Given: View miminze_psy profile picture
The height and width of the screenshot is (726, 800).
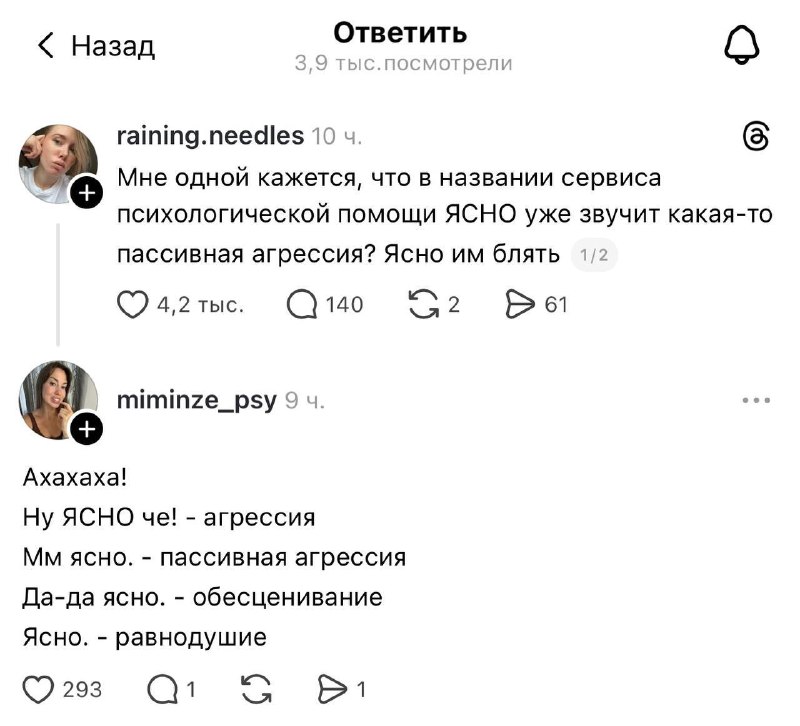Looking at the screenshot, I should tap(58, 400).
